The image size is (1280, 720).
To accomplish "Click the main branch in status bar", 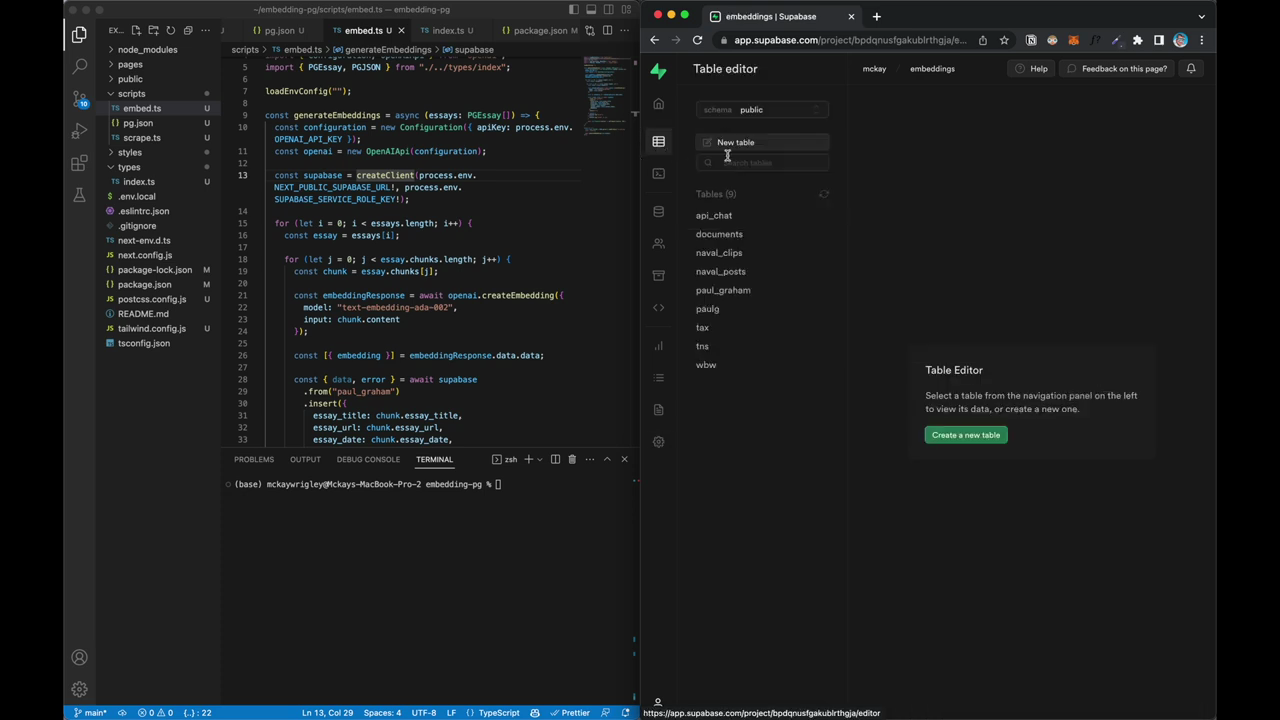I will [x=90, y=713].
